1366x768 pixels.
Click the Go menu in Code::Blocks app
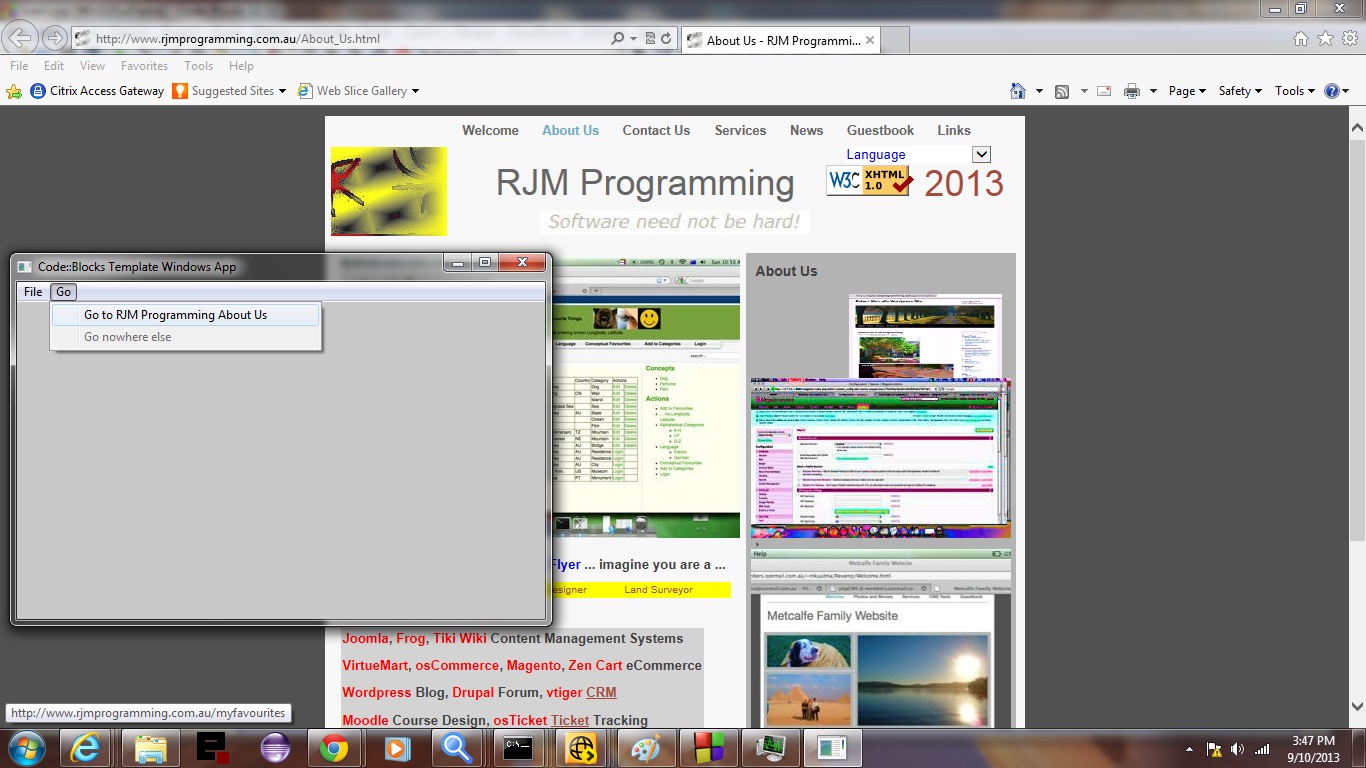[x=63, y=292]
